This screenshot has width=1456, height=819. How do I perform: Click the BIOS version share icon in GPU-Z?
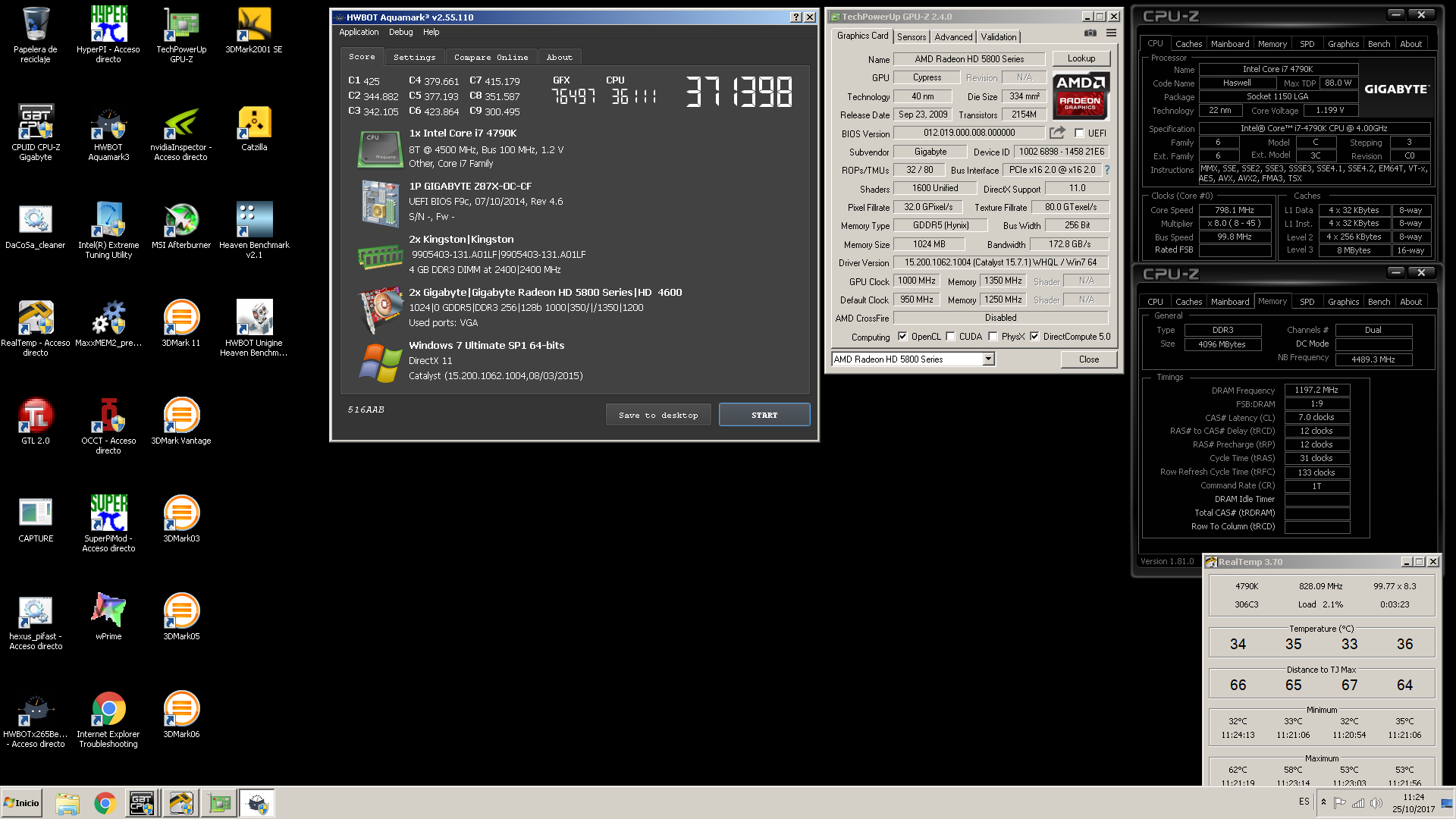point(1057,132)
